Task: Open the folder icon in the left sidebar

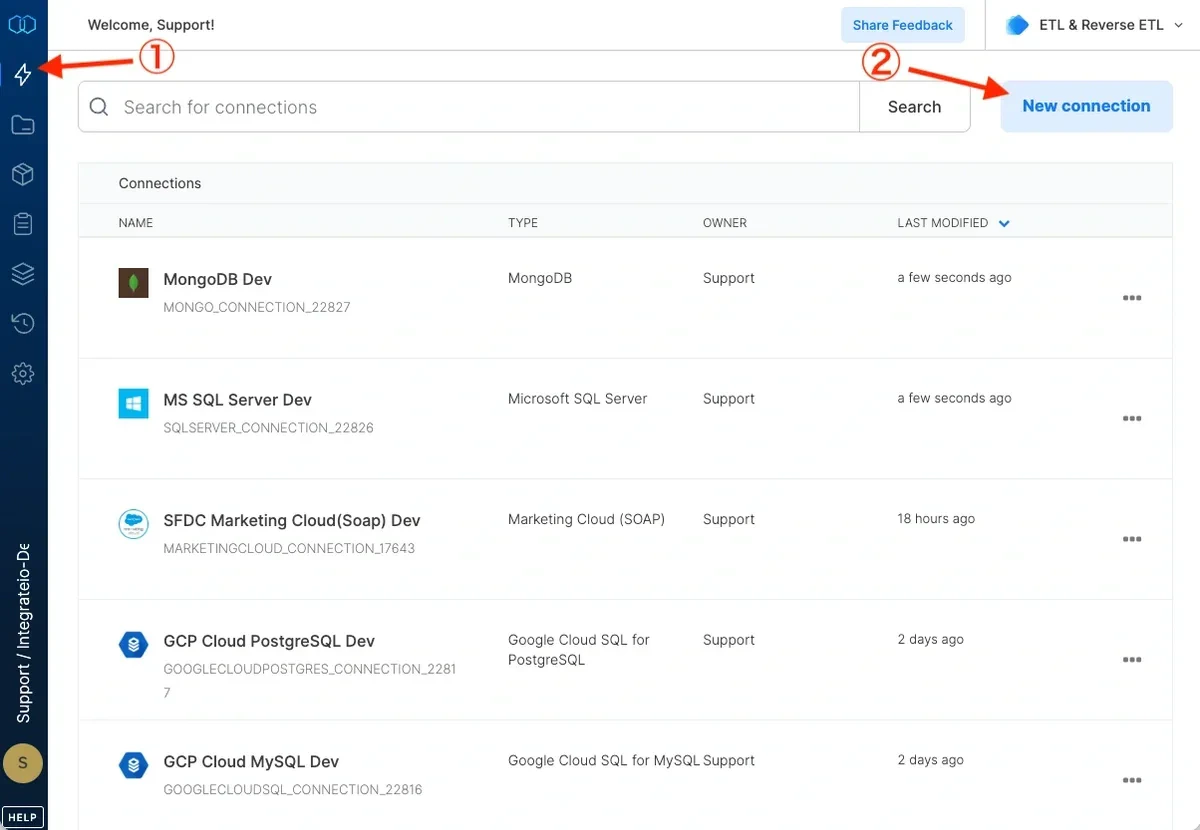Action: (x=22, y=124)
